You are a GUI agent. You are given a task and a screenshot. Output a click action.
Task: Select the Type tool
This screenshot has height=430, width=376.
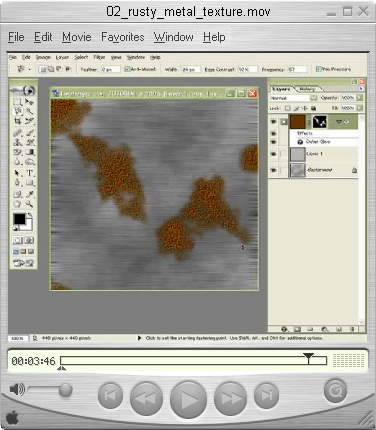tap(29, 173)
